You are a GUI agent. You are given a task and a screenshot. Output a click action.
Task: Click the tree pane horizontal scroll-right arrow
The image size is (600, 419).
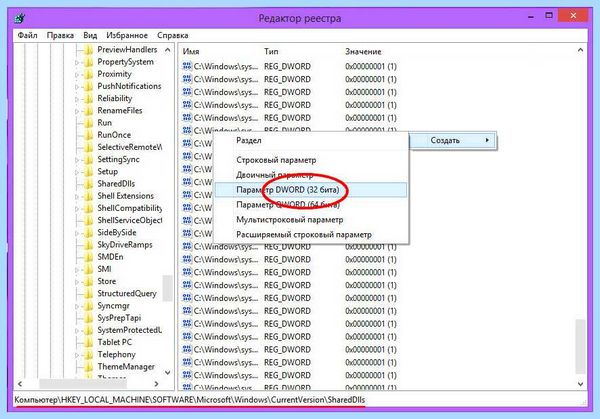156,383
